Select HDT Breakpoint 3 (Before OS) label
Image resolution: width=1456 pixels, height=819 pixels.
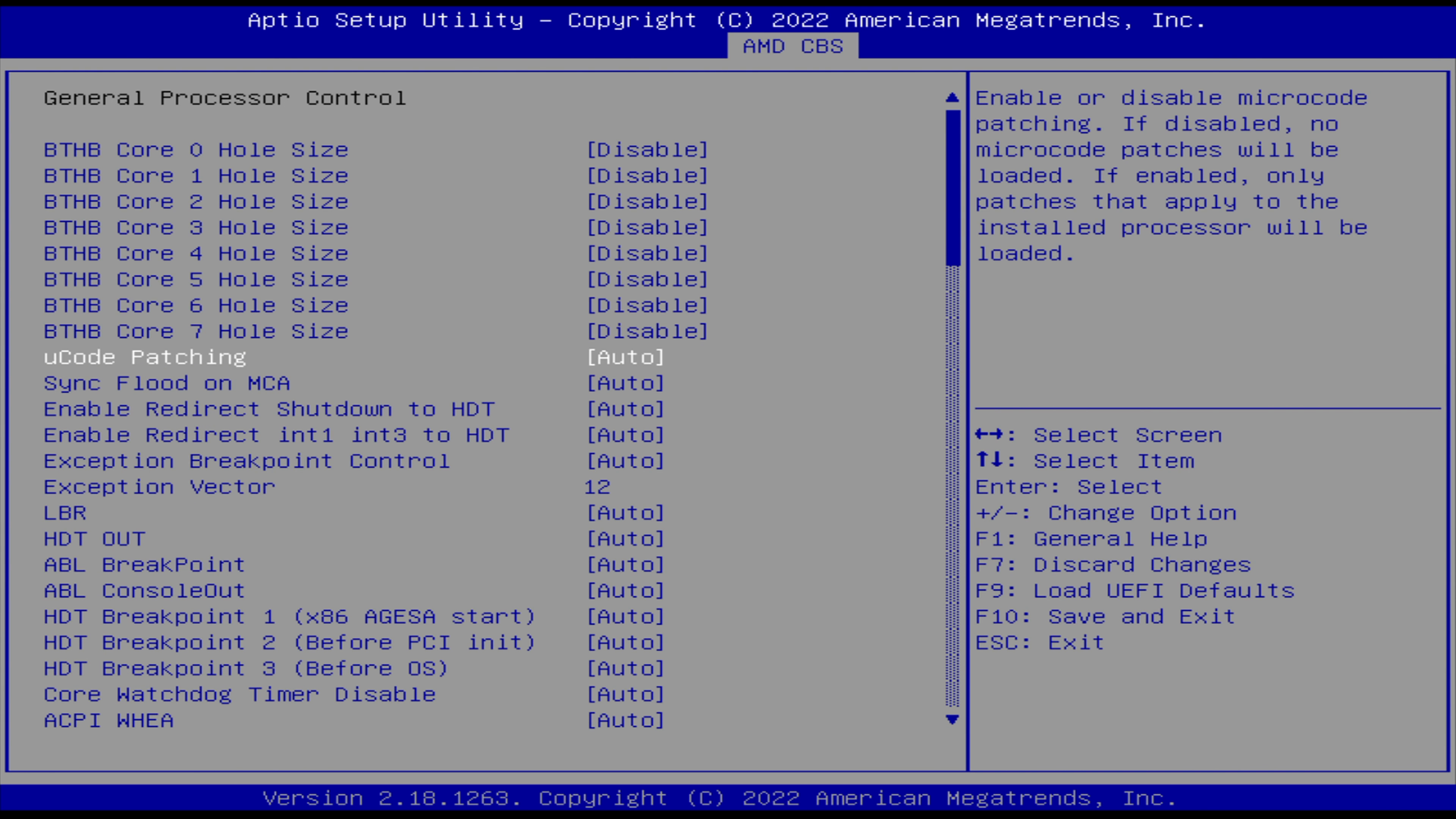[x=246, y=668]
